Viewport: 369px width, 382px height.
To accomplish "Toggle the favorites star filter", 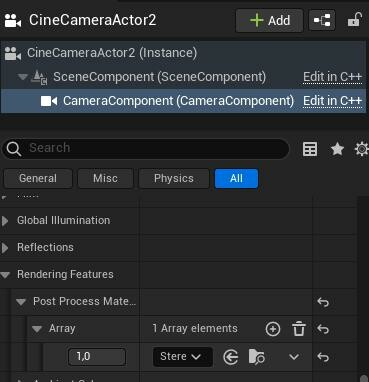I will 337,149.
